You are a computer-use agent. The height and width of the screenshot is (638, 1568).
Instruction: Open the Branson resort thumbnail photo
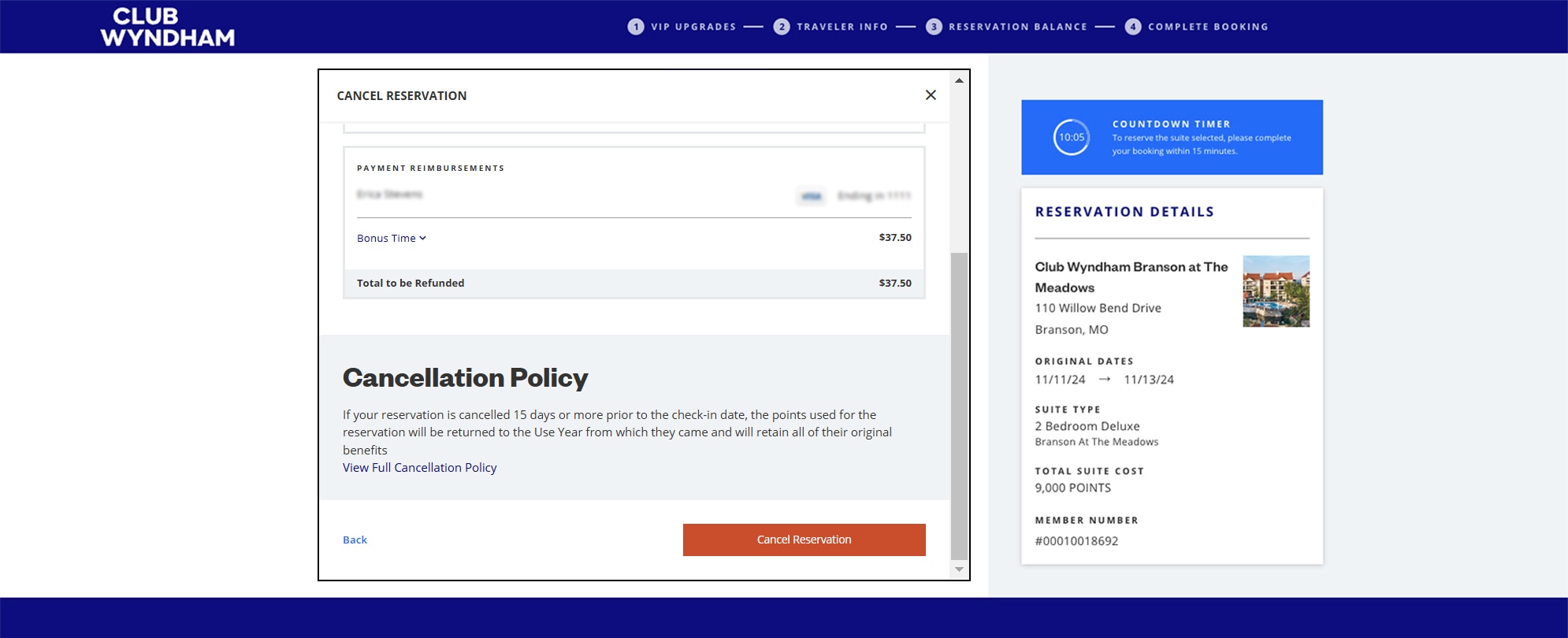(x=1276, y=291)
